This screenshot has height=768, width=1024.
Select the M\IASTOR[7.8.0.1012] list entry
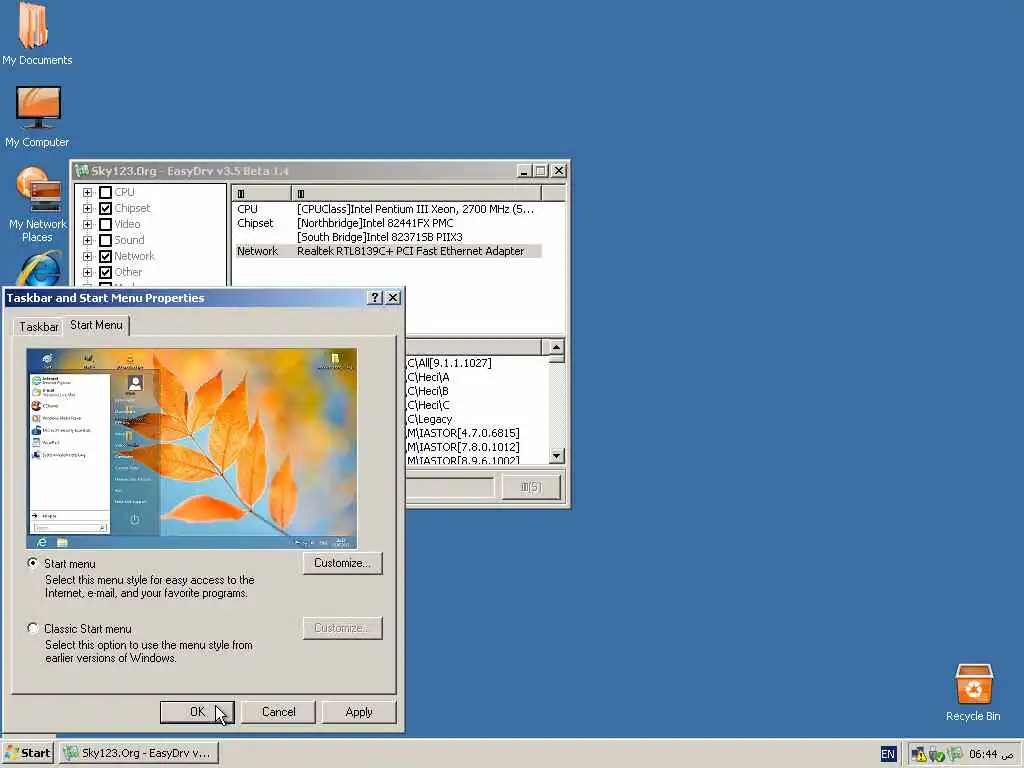coord(463,447)
